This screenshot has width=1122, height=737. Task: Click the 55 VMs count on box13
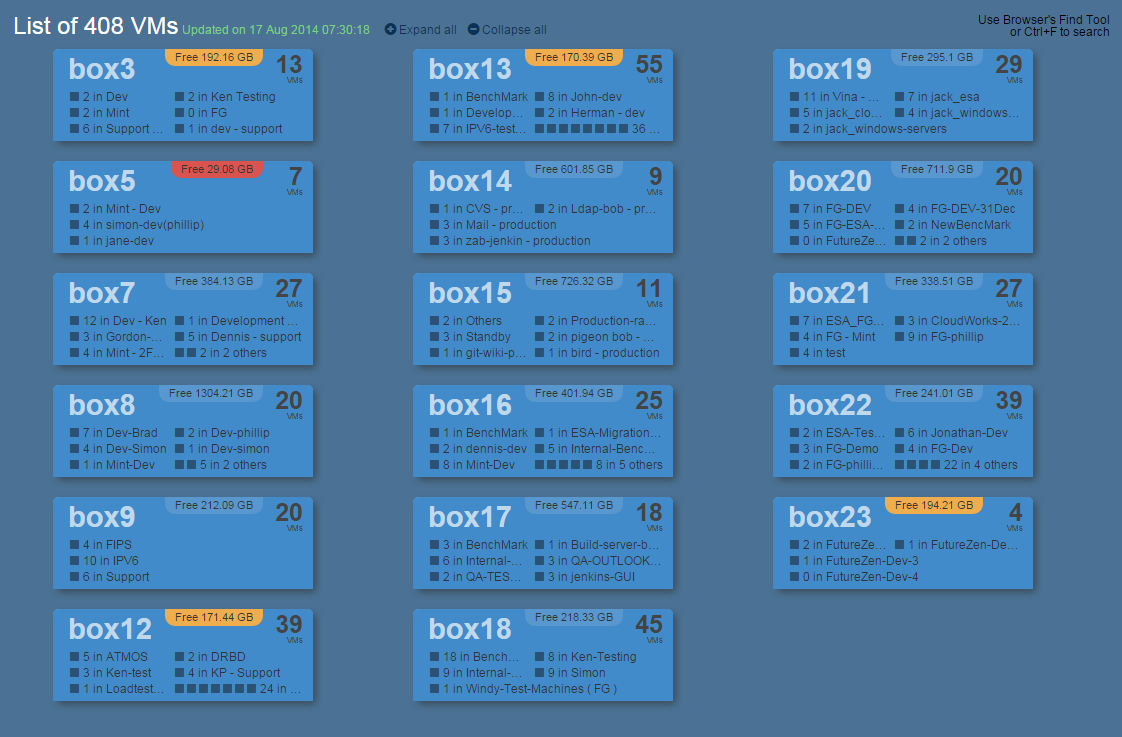point(649,66)
